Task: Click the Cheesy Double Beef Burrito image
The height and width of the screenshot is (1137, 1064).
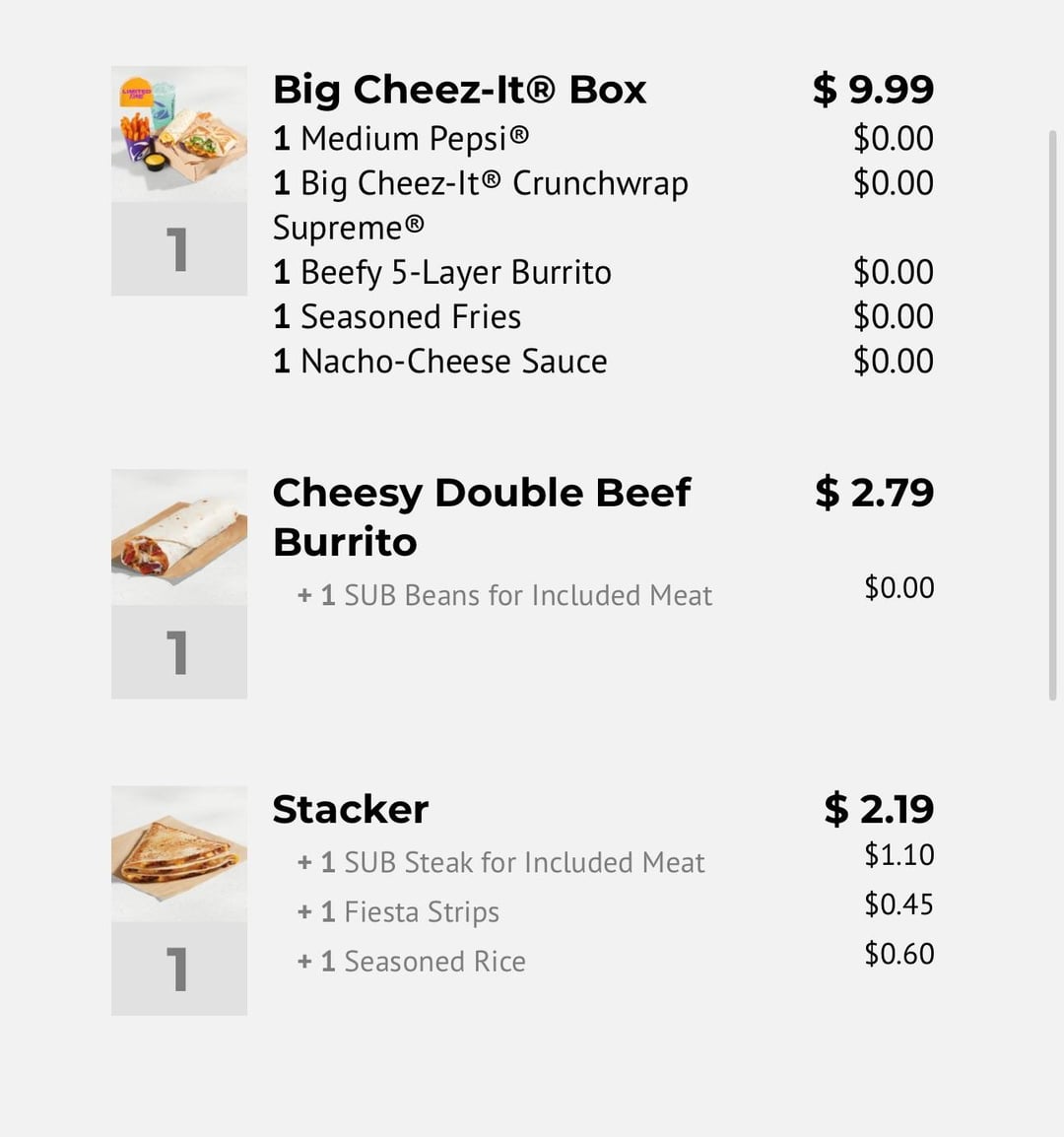Action: [179, 537]
